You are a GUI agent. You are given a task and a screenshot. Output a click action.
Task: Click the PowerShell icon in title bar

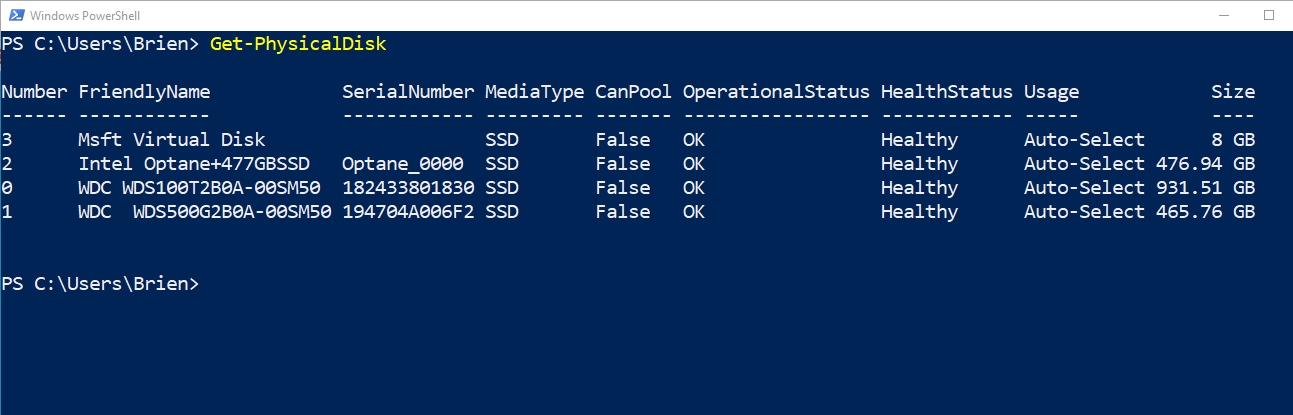pos(14,15)
